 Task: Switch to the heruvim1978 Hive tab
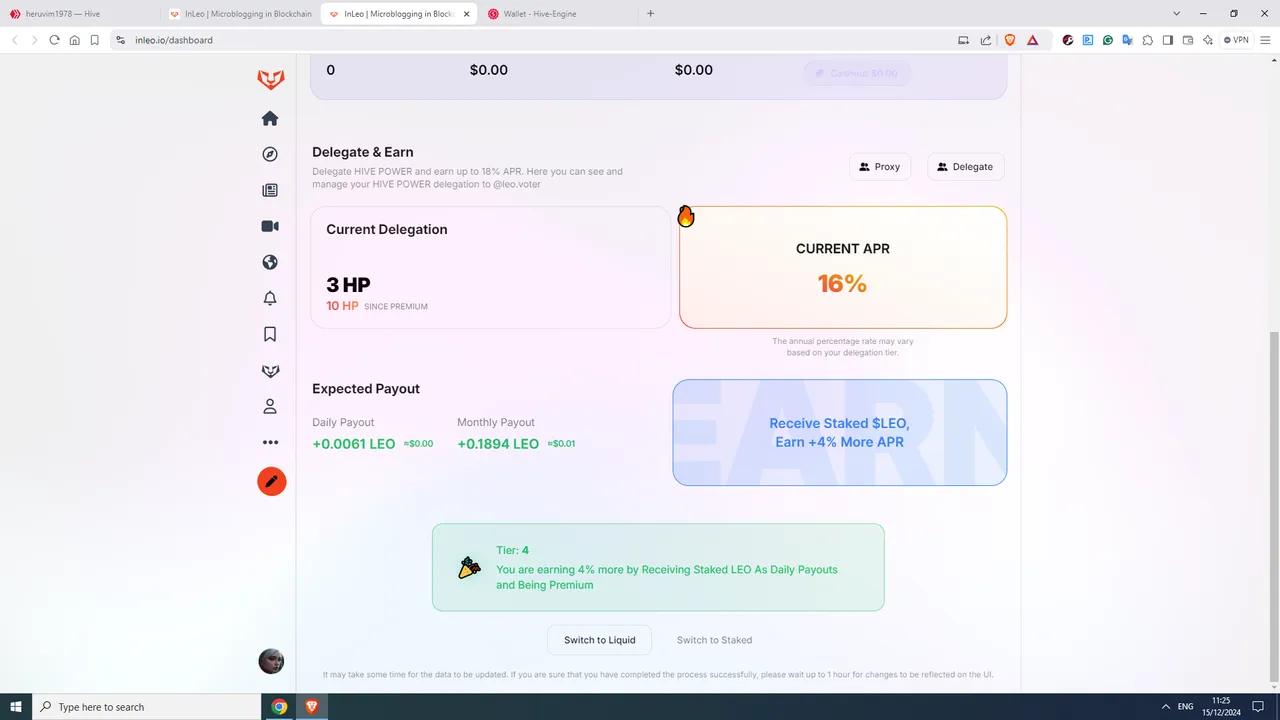[80, 14]
